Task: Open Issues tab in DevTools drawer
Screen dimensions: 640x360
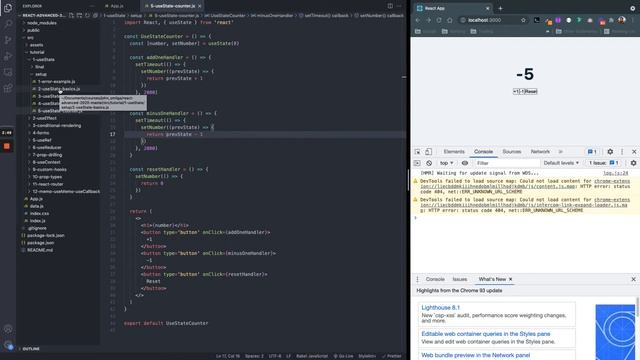Action: pyautogui.click(x=460, y=279)
